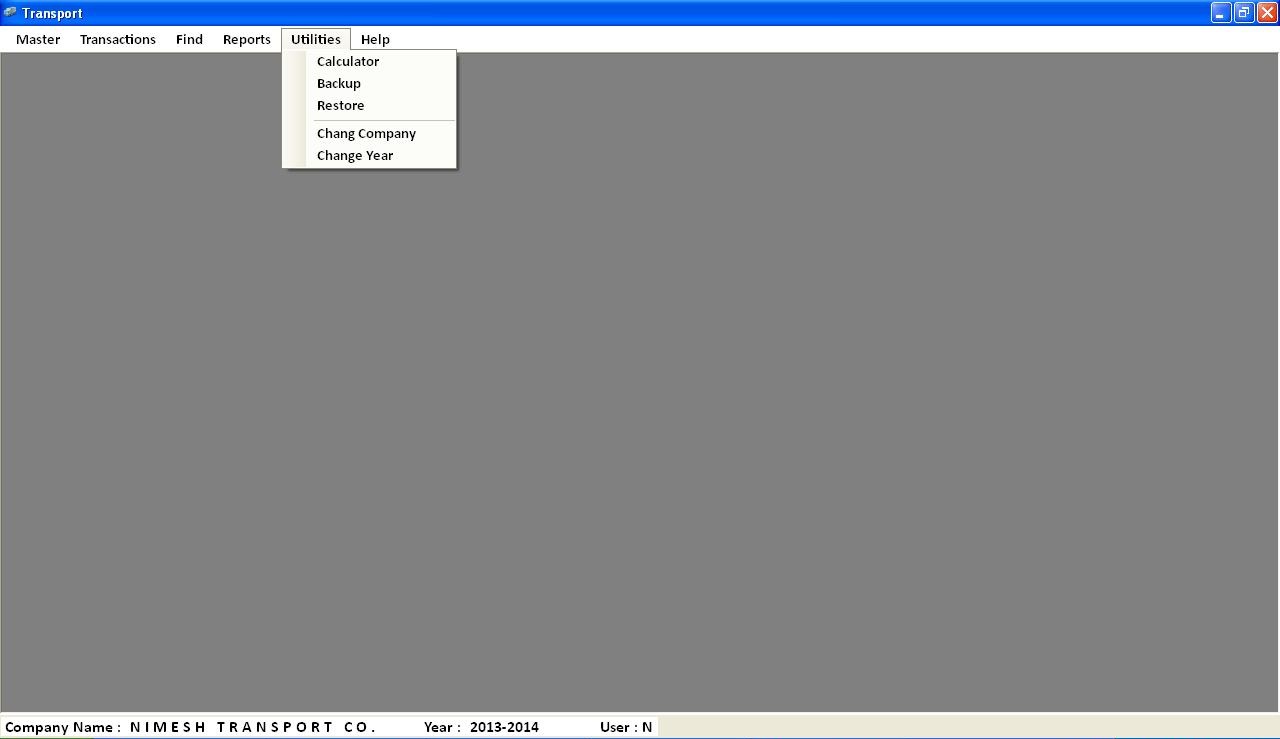Close the open Utilities menu

pos(316,39)
